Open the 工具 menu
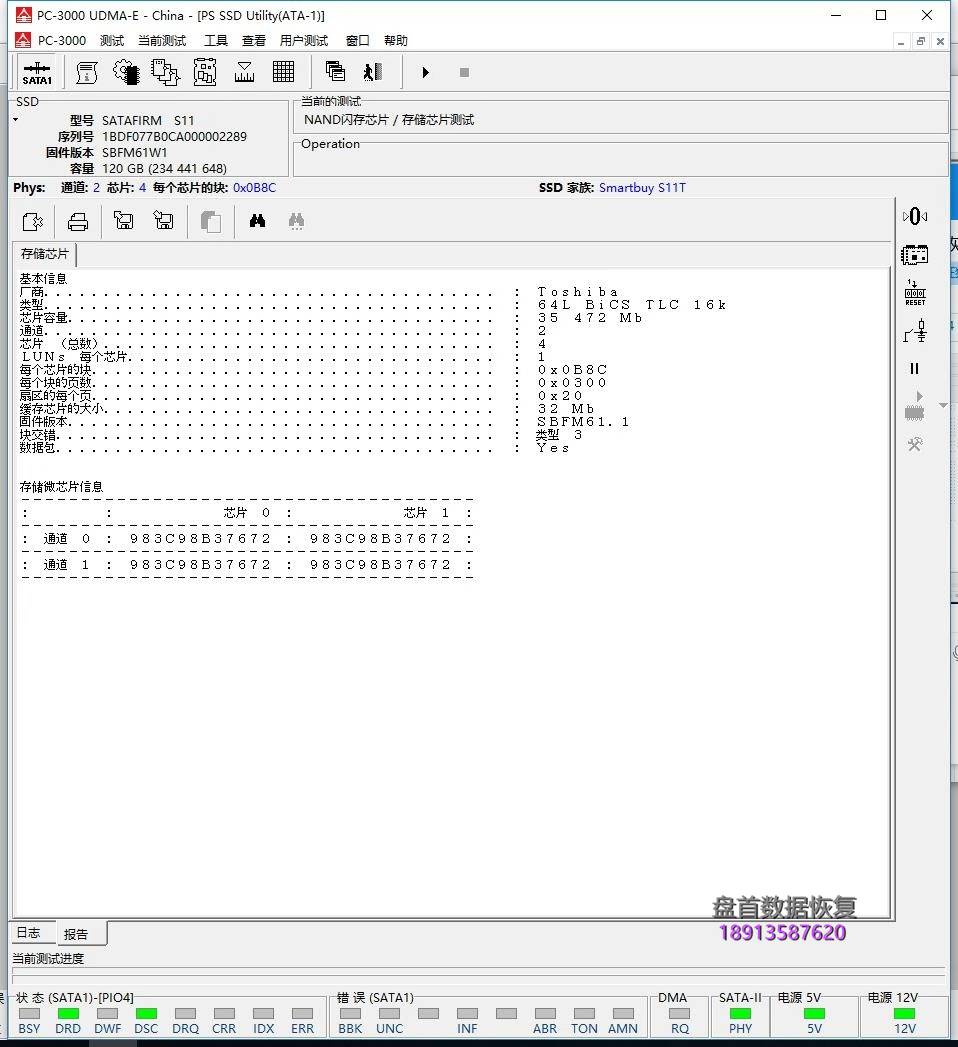This screenshot has height=1047, width=958. click(216, 41)
